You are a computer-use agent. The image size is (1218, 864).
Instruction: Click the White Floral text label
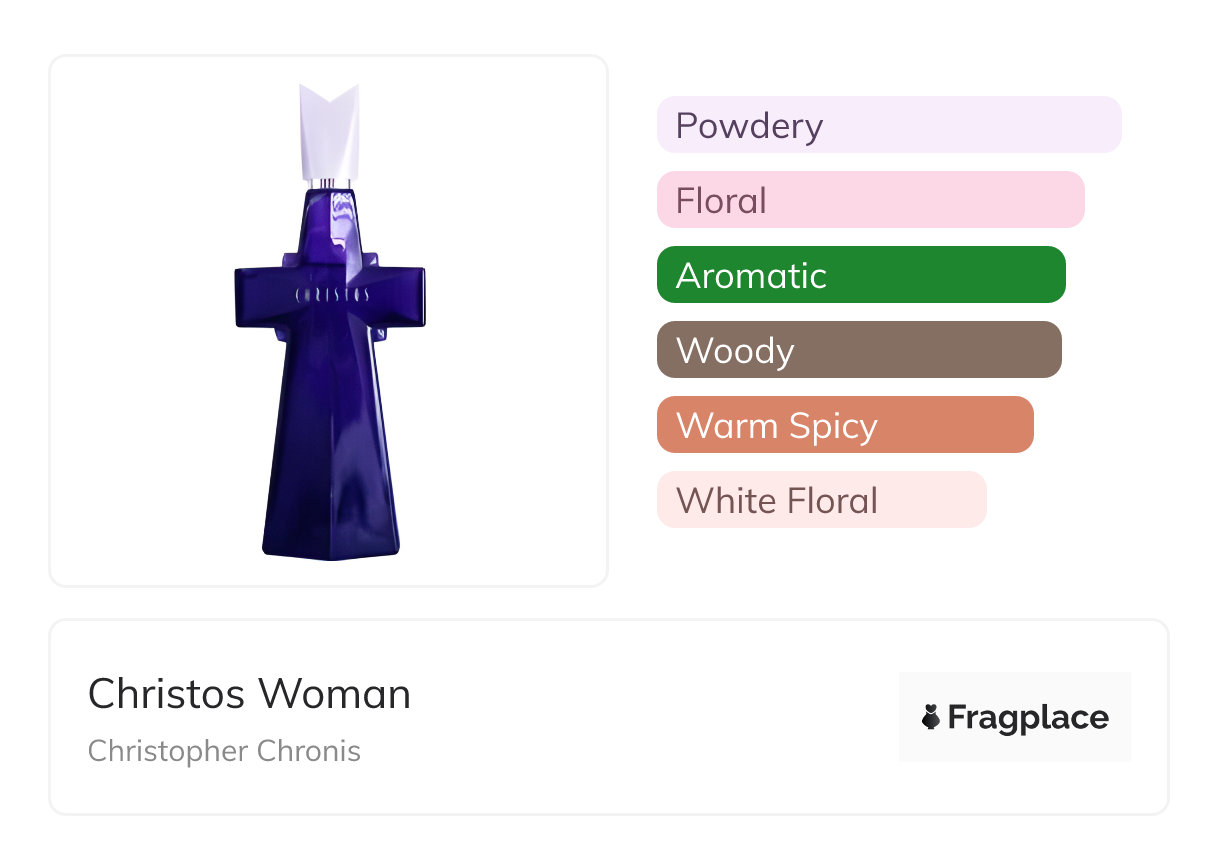(x=777, y=501)
